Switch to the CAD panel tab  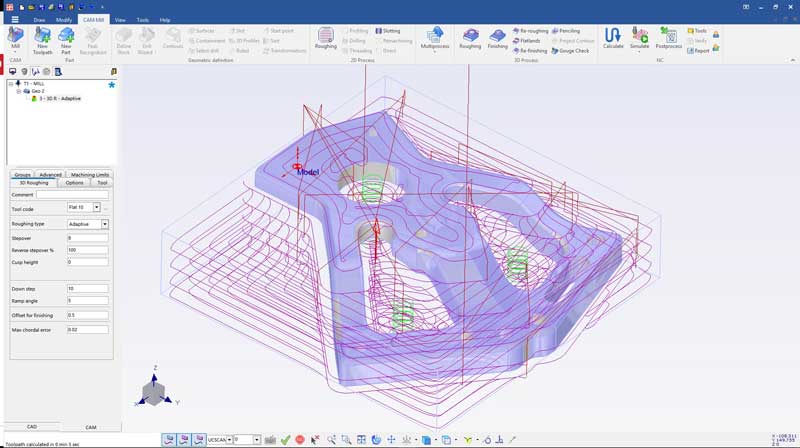click(x=31, y=427)
